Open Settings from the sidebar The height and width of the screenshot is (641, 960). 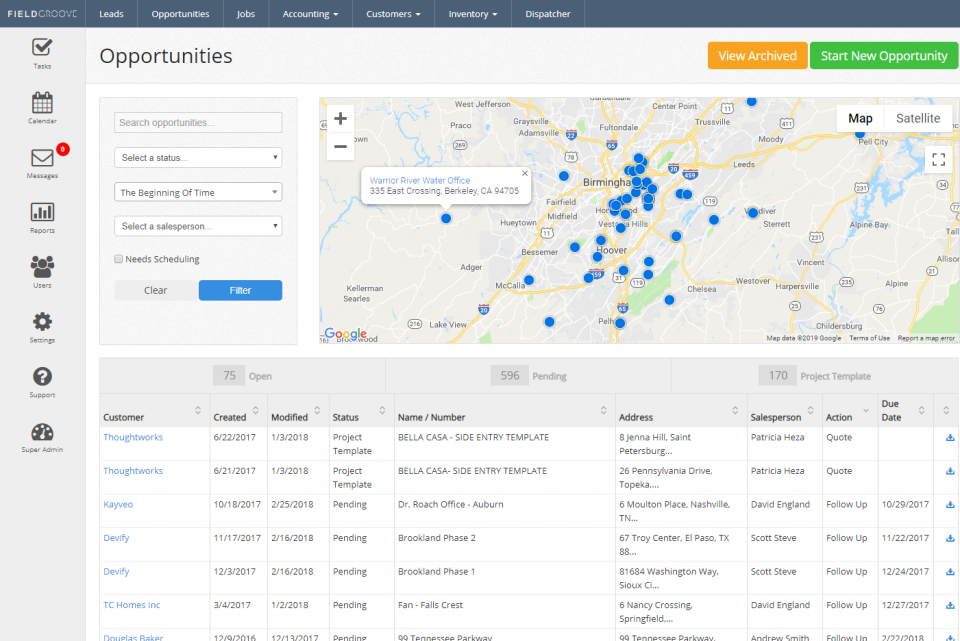41,325
